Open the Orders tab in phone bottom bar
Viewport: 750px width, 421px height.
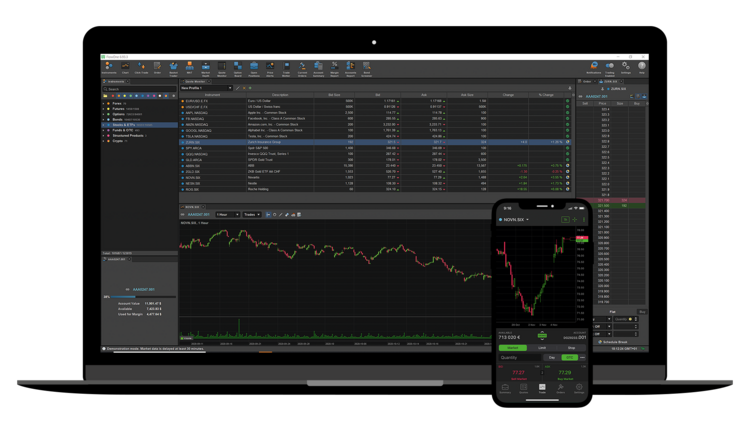[x=561, y=388]
